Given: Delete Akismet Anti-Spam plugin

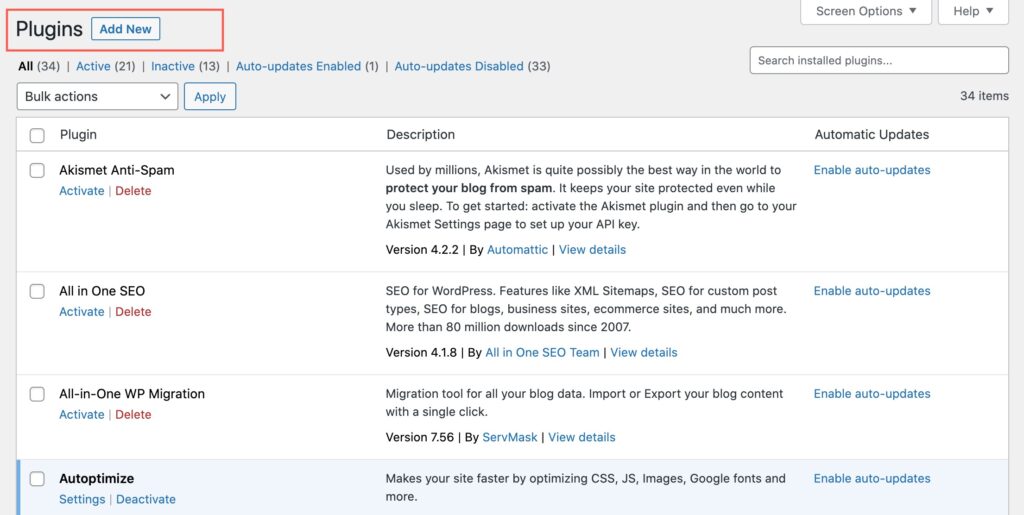Looking at the screenshot, I should 133,191.
